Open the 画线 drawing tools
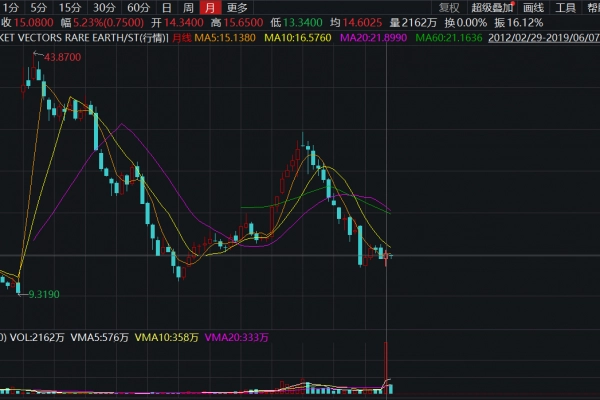The width and height of the screenshot is (600, 400). click(533, 8)
